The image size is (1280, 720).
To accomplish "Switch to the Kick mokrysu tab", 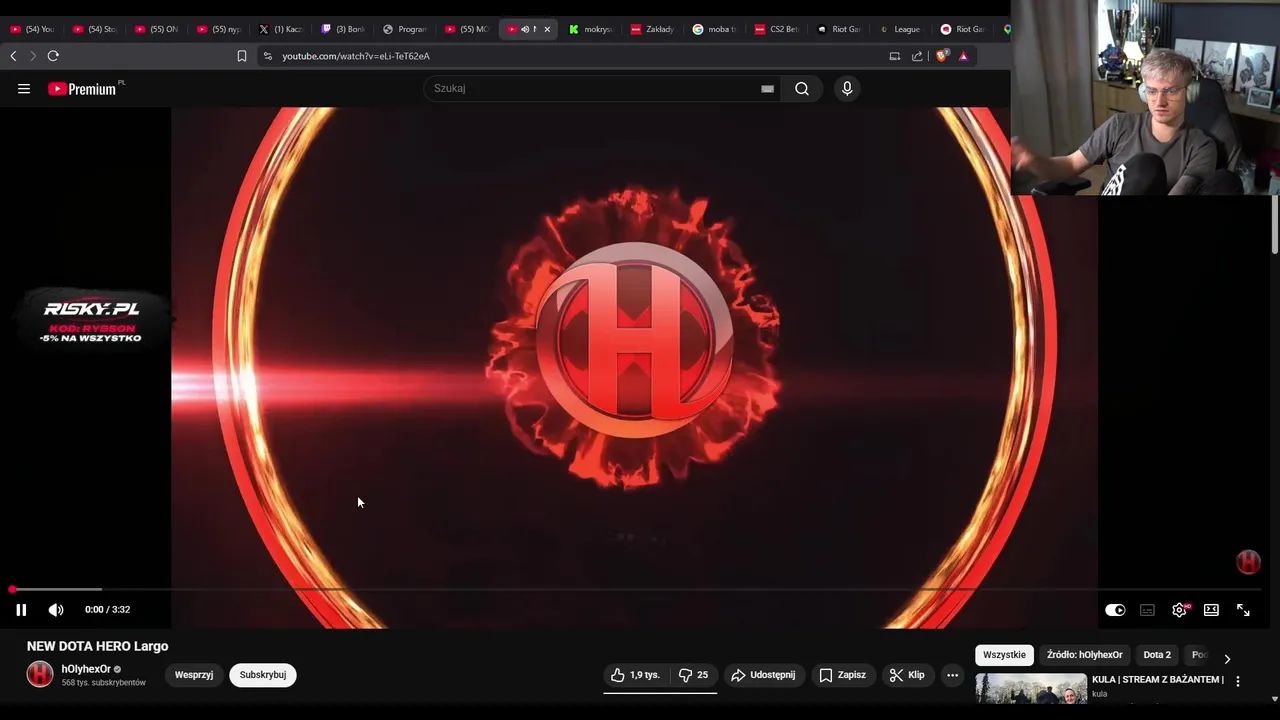I will (591, 29).
